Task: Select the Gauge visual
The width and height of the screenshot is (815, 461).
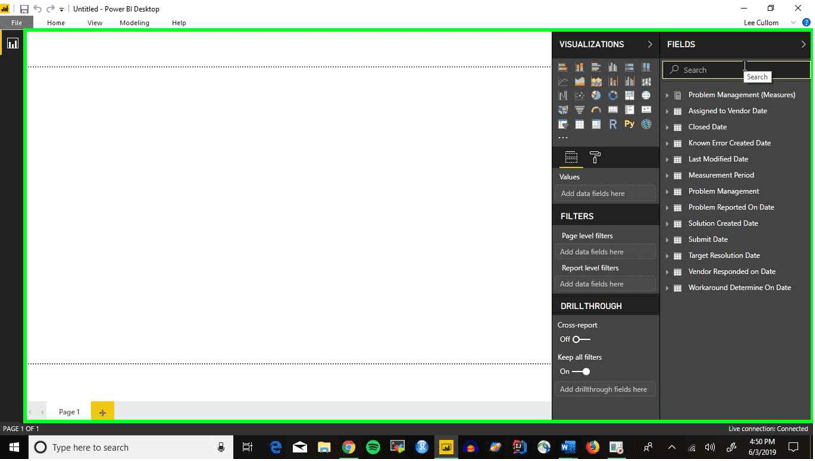Action: click(x=596, y=110)
